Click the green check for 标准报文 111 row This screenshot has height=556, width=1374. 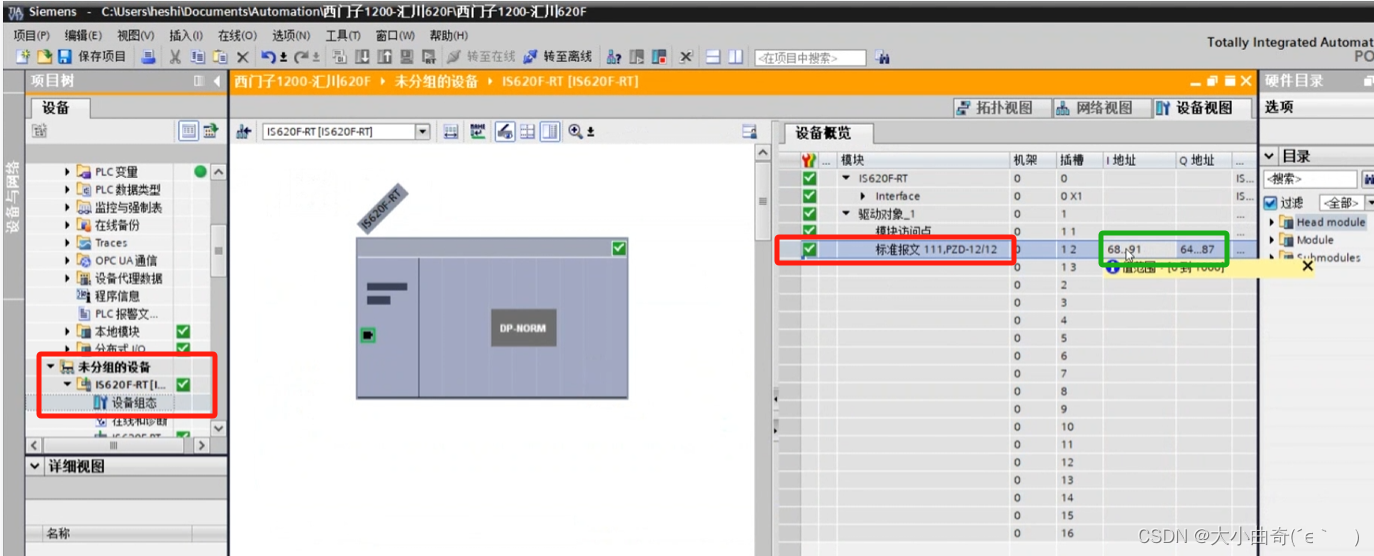810,249
